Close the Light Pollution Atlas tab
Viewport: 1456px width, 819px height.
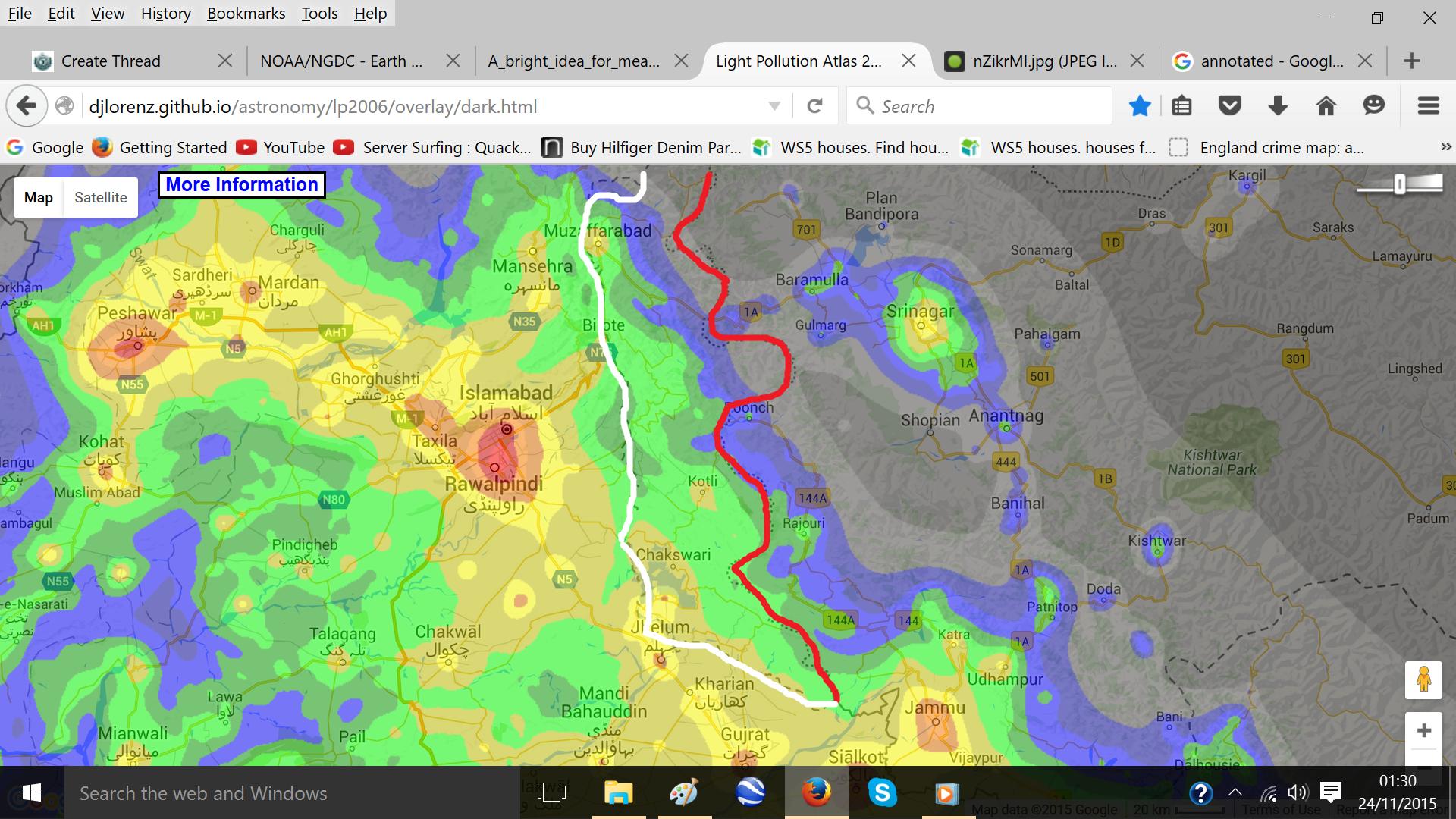[908, 61]
